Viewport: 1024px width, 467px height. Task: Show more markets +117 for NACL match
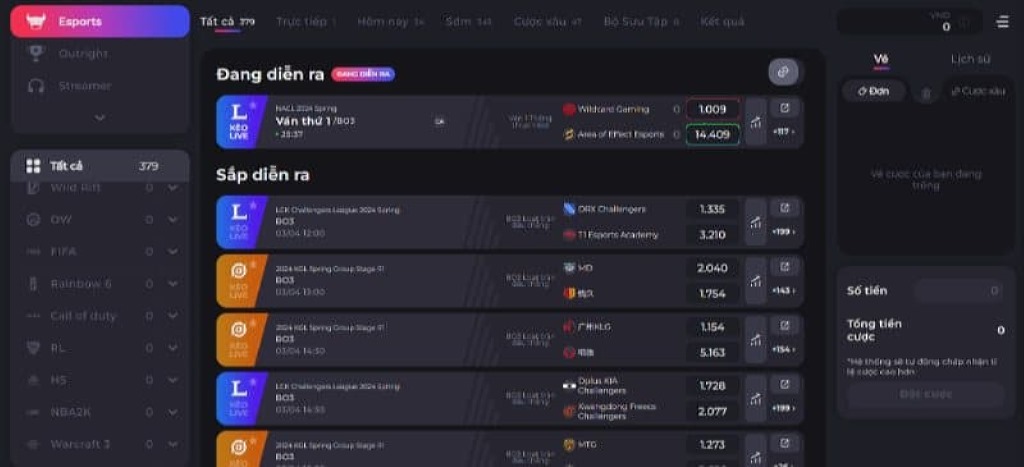pyautogui.click(x=783, y=132)
